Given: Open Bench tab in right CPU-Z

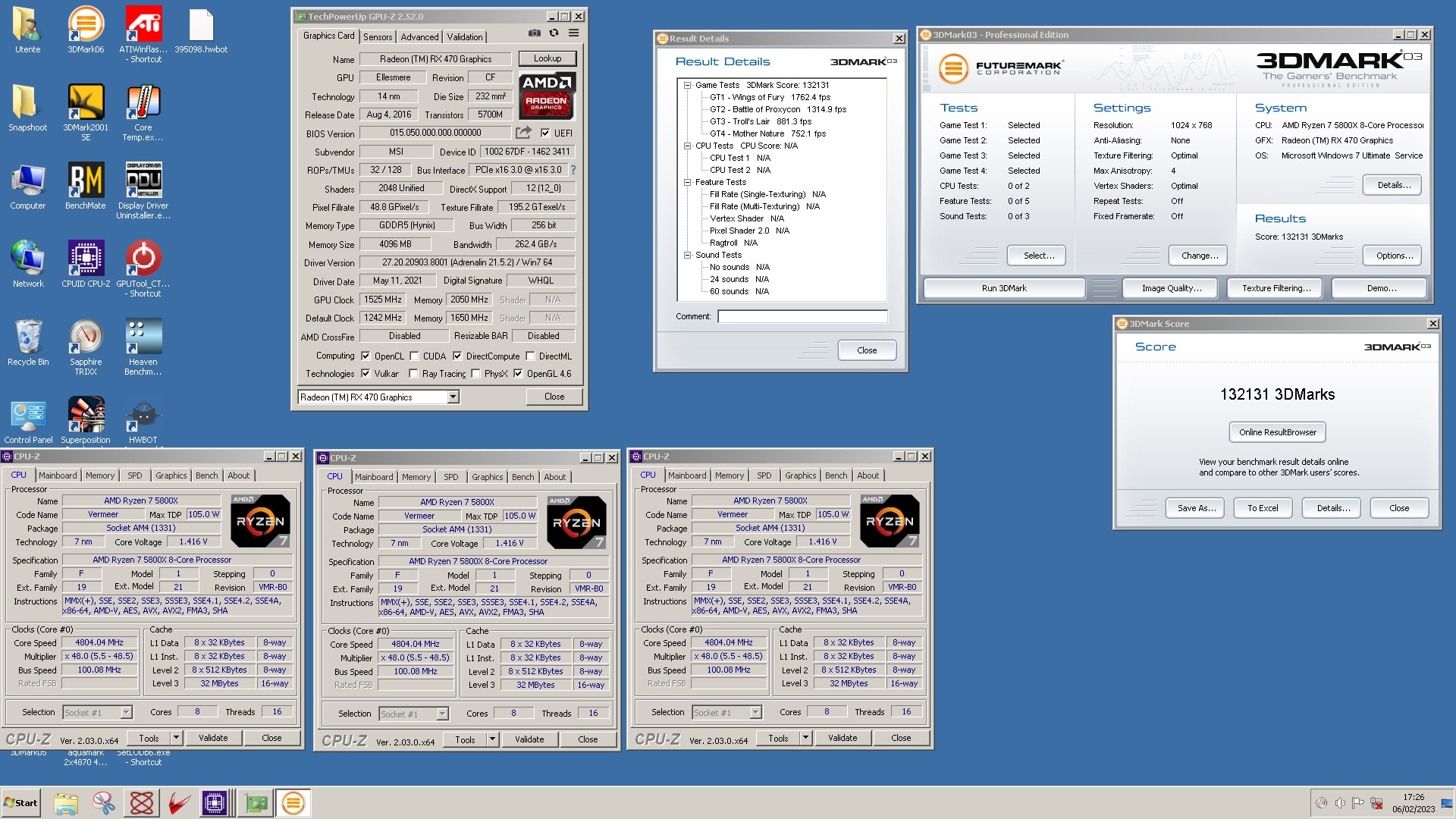Looking at the screenshot, I should point(836,475).
